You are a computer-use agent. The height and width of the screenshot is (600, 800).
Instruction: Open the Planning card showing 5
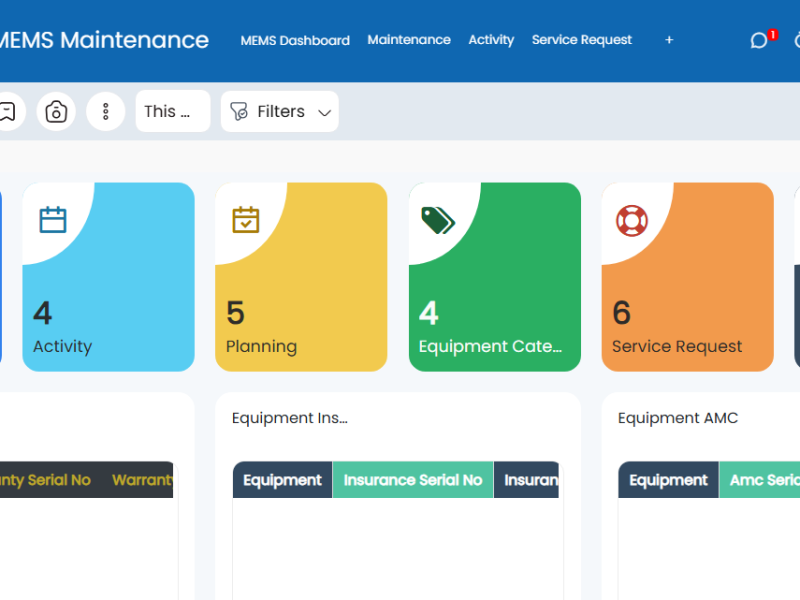(301, 277)
